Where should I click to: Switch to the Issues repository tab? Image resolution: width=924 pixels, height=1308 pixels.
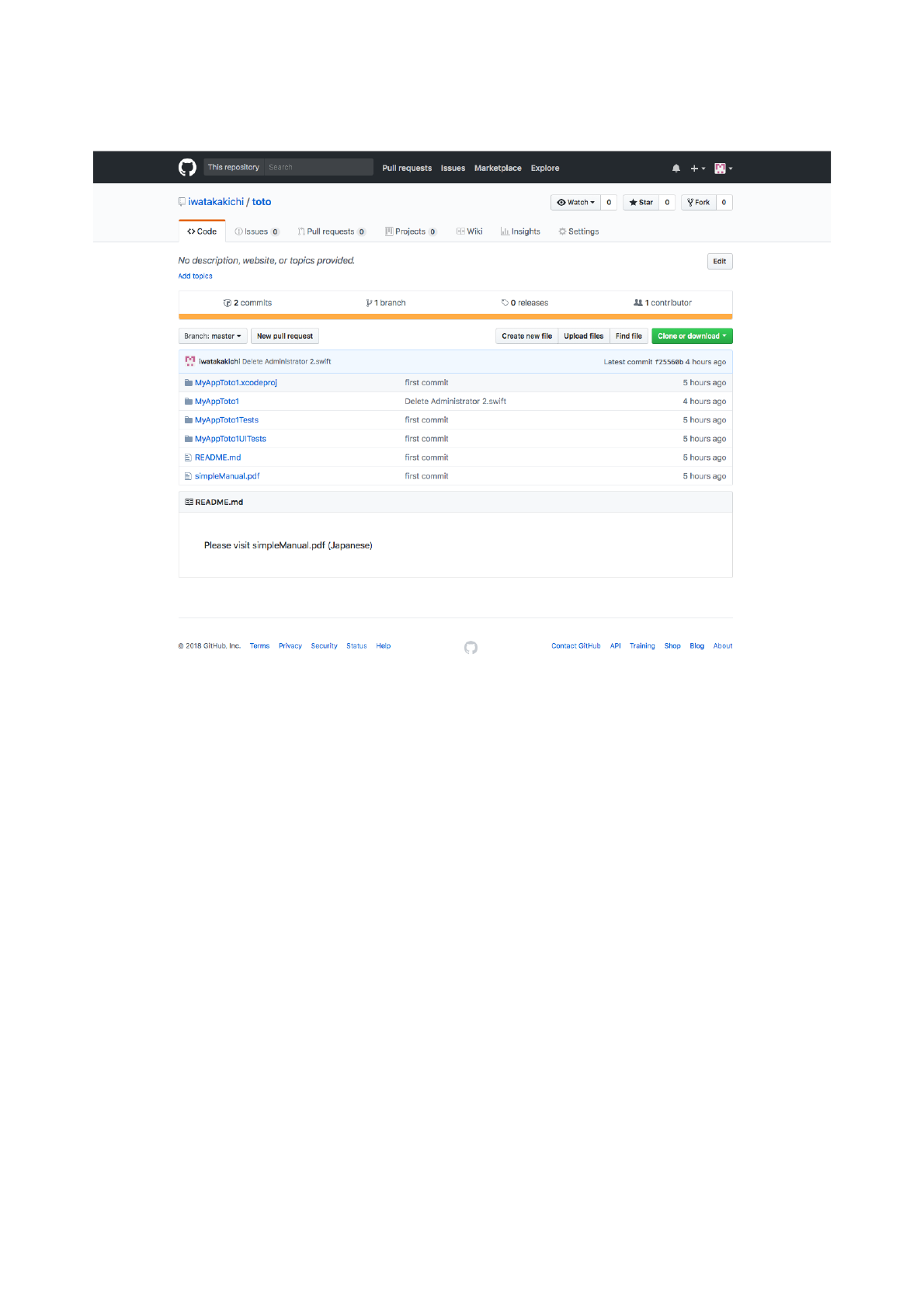256,231
